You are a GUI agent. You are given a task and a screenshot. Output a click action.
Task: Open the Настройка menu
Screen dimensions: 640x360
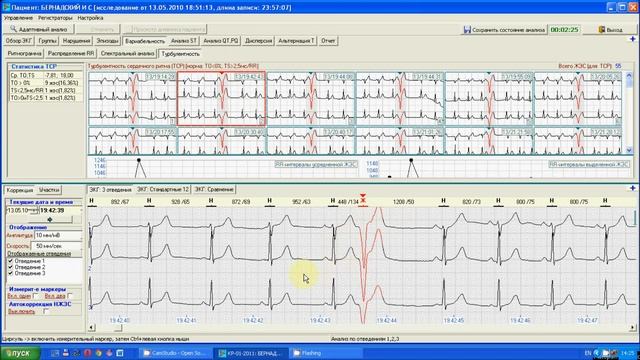point(90,18)
